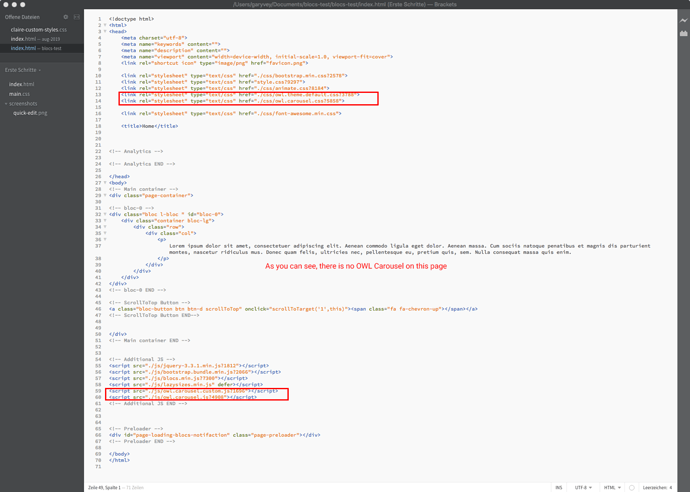690x492 pixels.
Task: Collapse the head tag fold arrow on line 3
Action: (105, 32)
